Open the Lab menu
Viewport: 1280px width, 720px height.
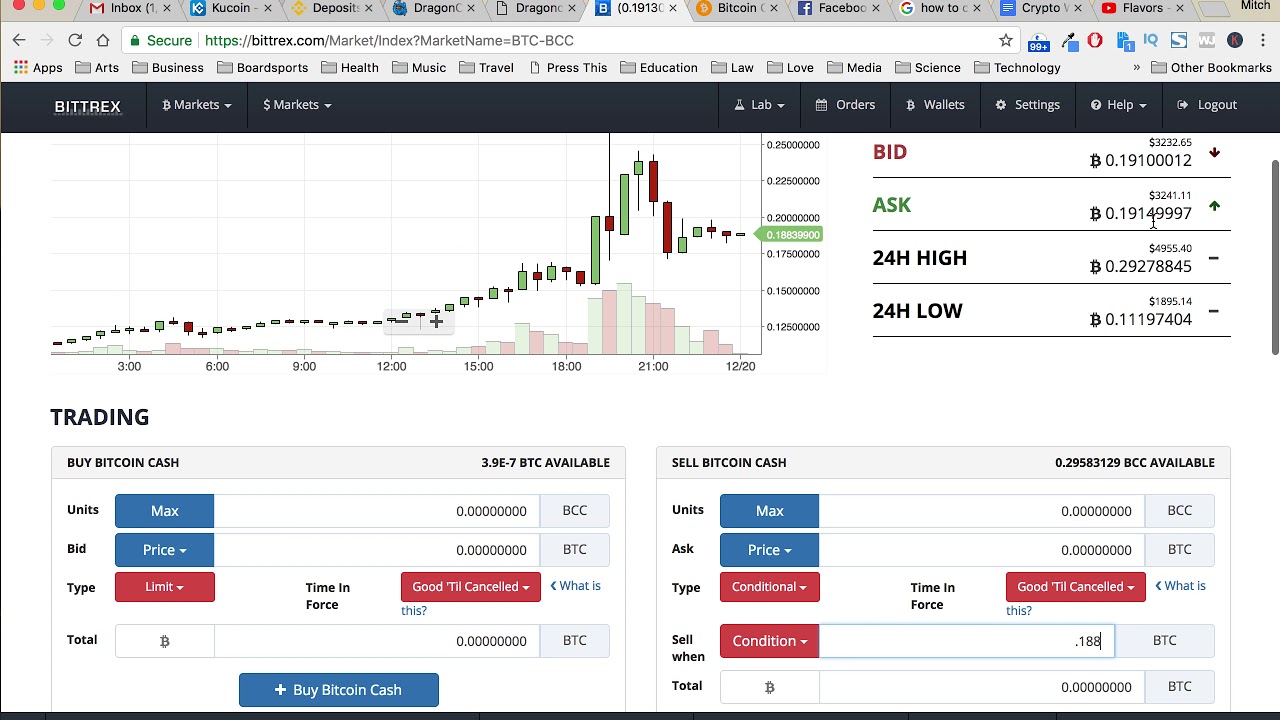(759, 105)
